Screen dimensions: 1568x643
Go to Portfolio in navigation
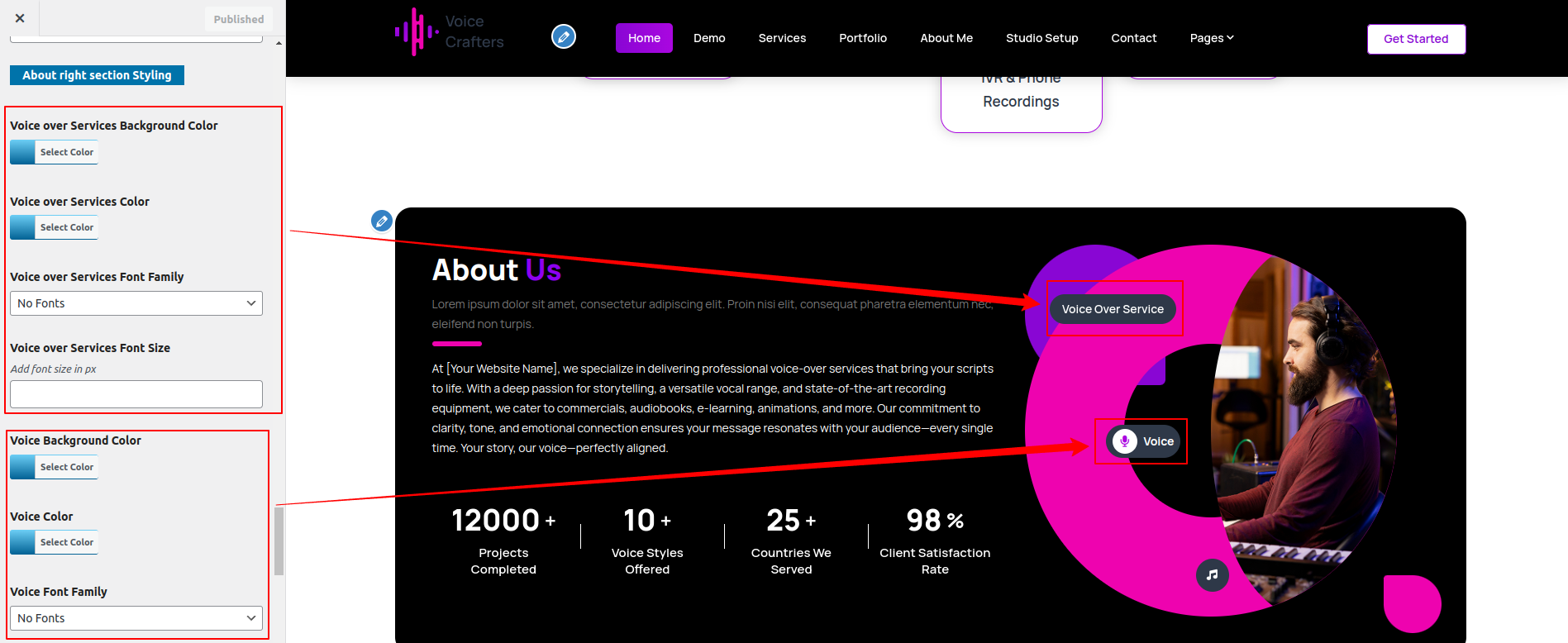coord(862,38)
